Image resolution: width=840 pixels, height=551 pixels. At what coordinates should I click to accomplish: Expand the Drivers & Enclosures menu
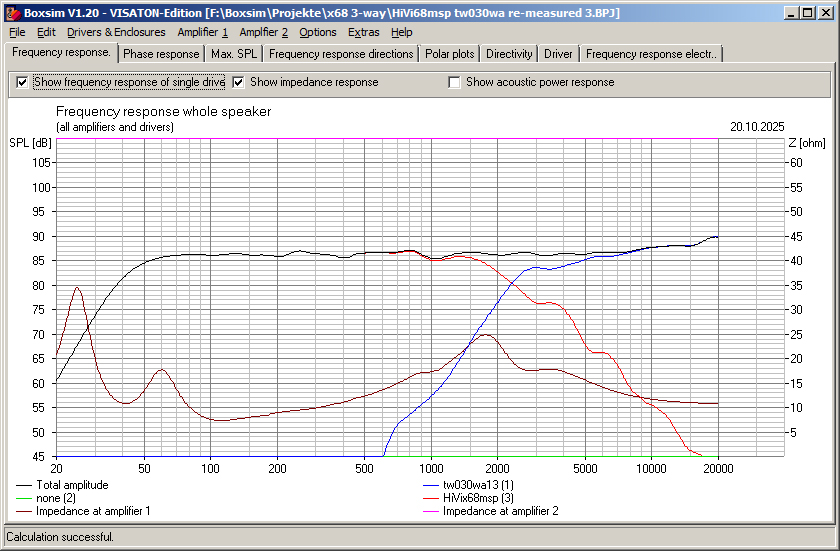coord(116,32)
